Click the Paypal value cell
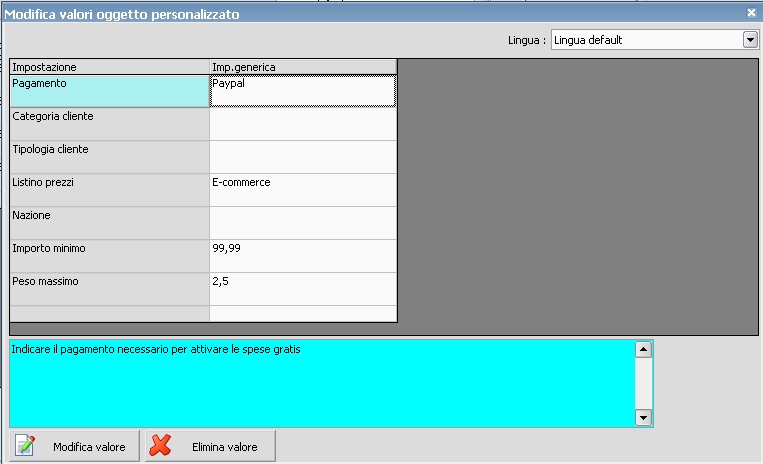This screenshot has height=464, width=763. [303, 91]
